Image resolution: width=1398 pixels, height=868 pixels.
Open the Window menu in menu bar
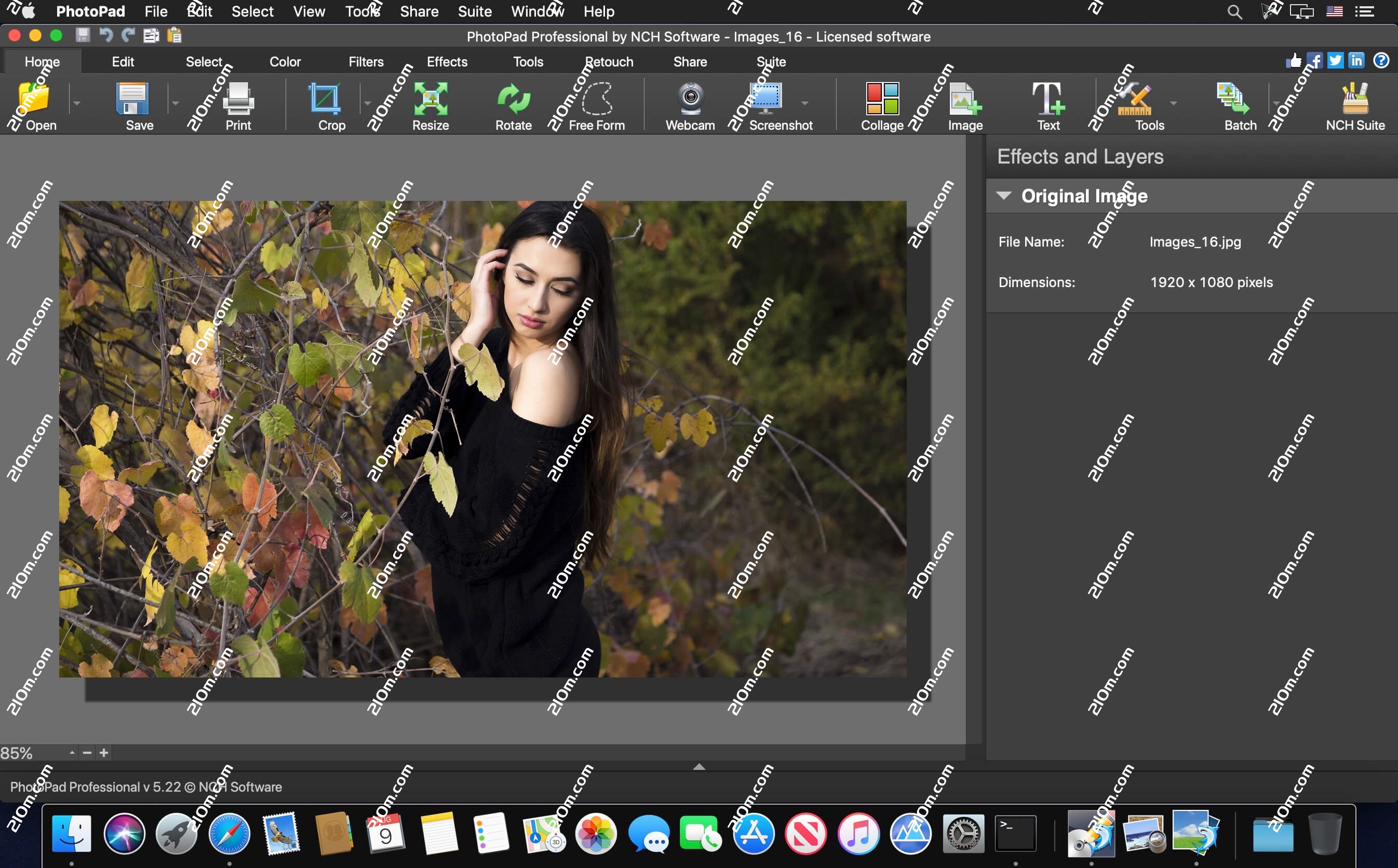pyautogui.click(x=537, y=11)
